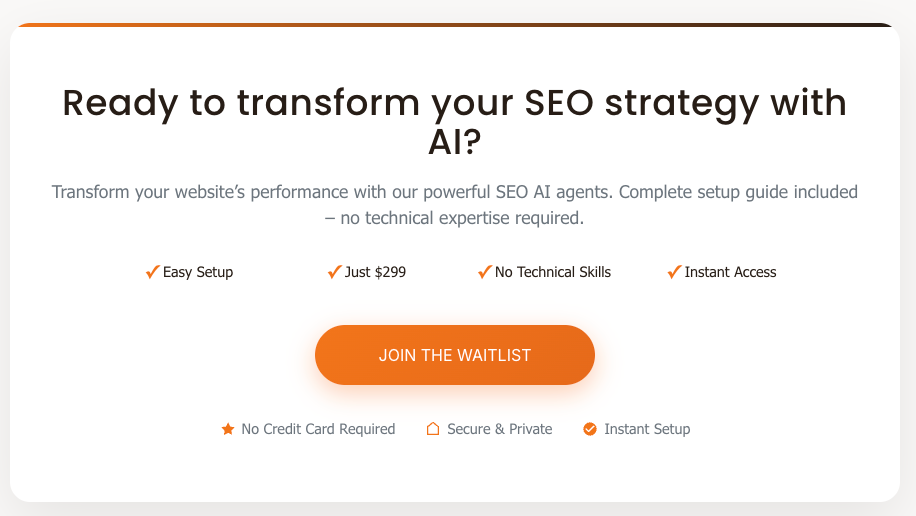
Task: Select the No Technical Skills label
Action: pos(553,272)
